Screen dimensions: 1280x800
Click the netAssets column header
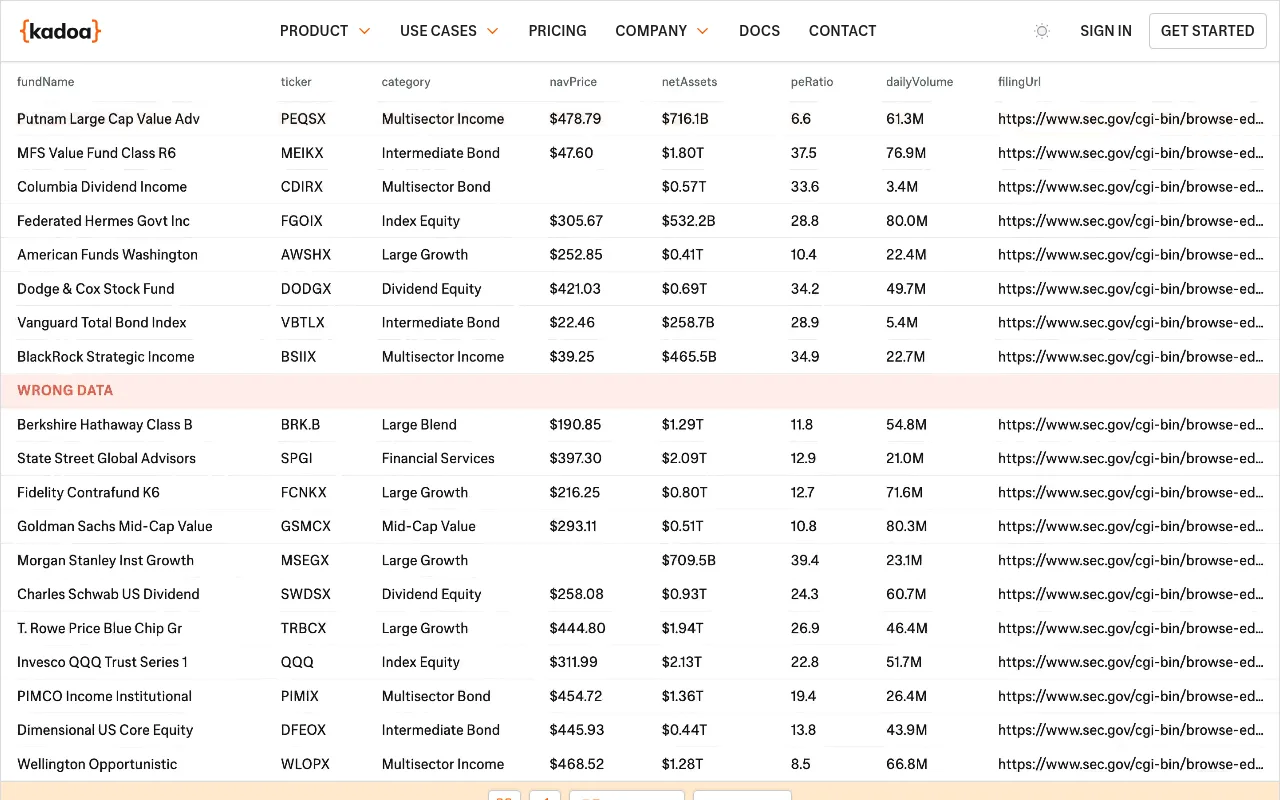point(689,82)
